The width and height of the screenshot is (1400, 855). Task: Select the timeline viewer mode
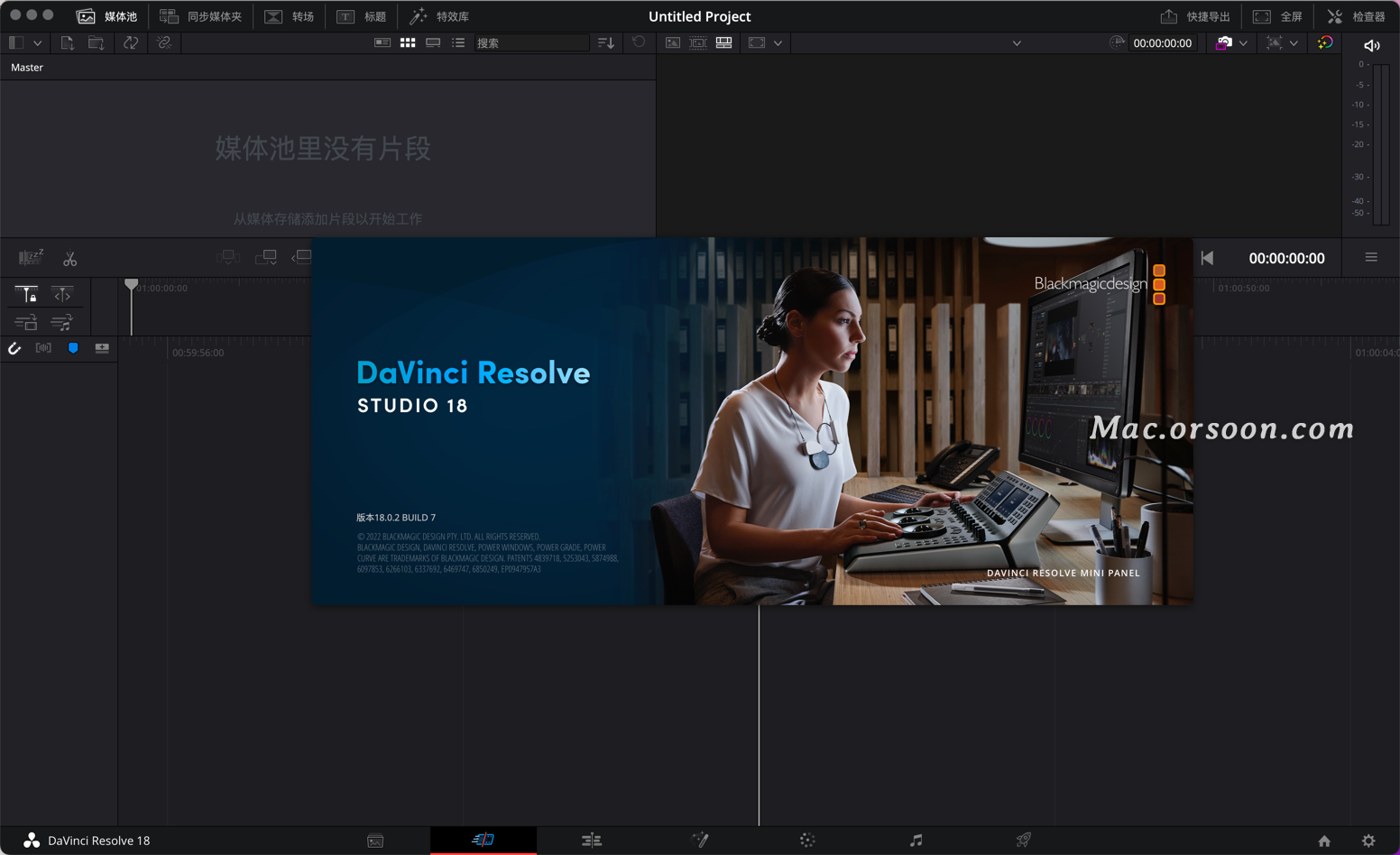(723, 42)
